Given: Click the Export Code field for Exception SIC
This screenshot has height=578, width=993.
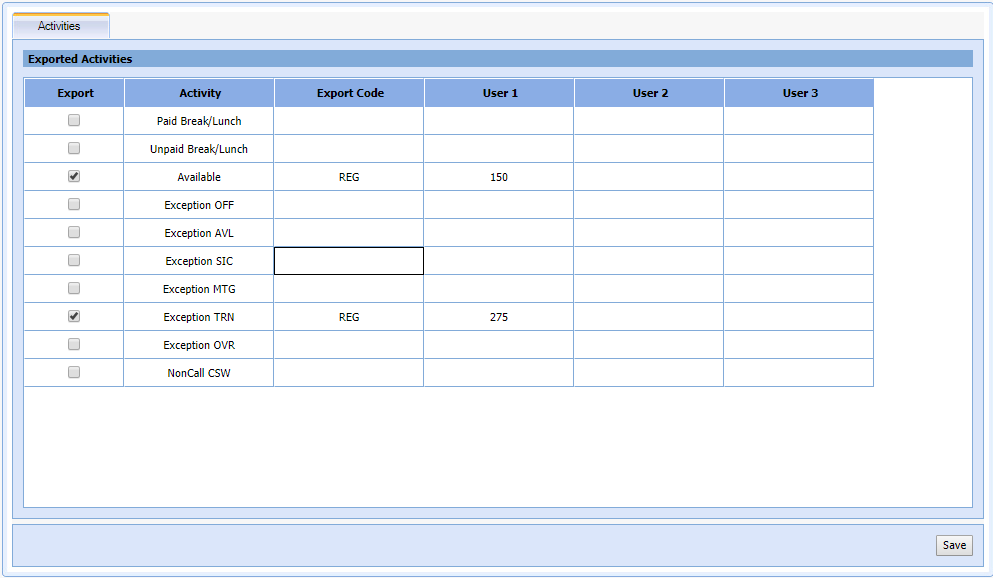Looking at the screenshot, I should point(348,261).
